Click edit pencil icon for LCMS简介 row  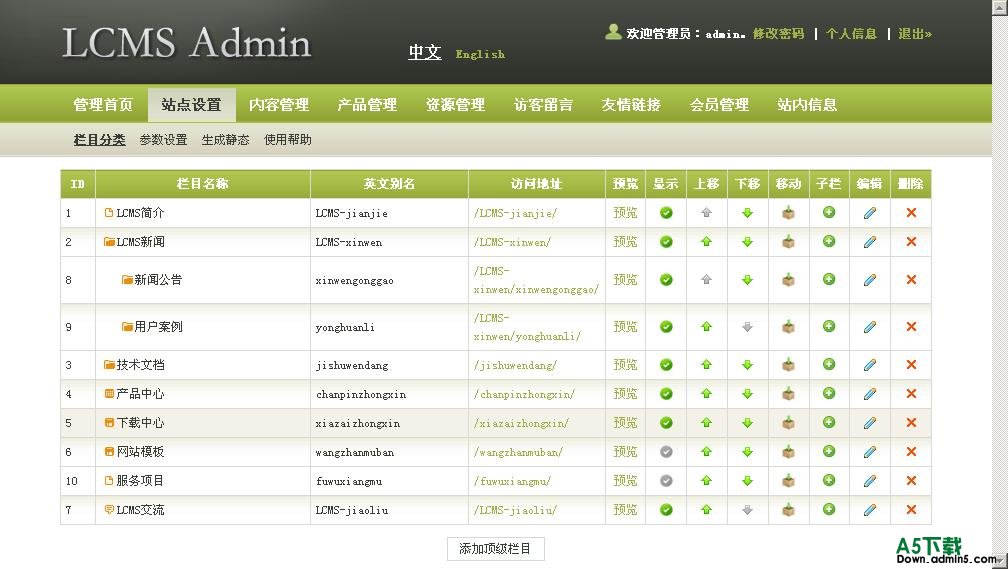pos(869,213)
